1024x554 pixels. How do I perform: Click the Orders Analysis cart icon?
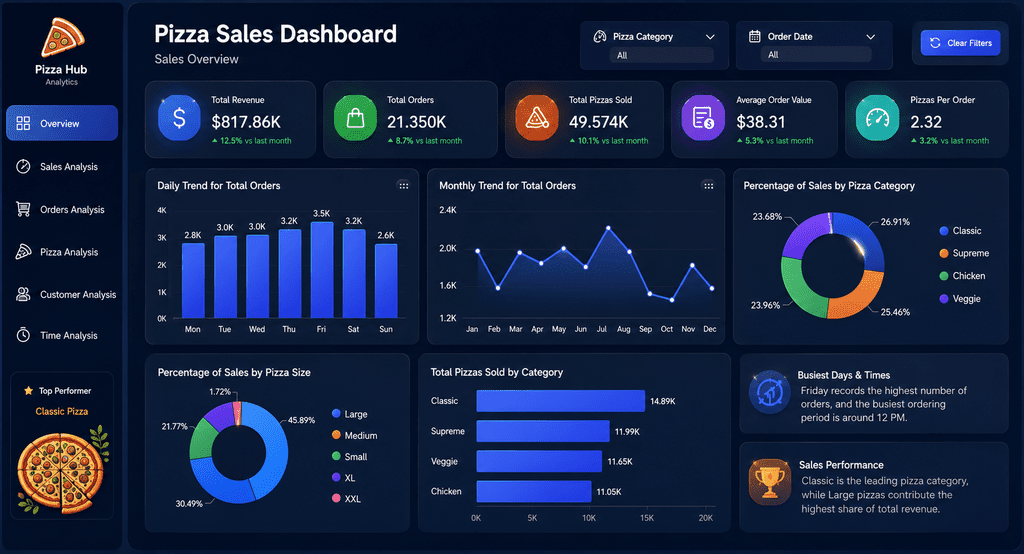[x=23, y=209]
